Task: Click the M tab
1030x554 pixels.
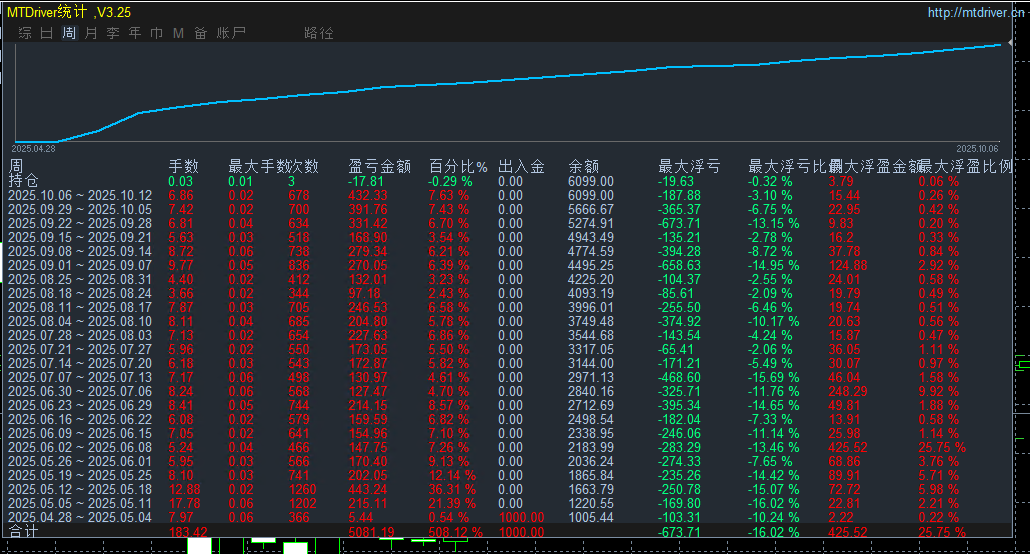Action: [x=178, y=33]
